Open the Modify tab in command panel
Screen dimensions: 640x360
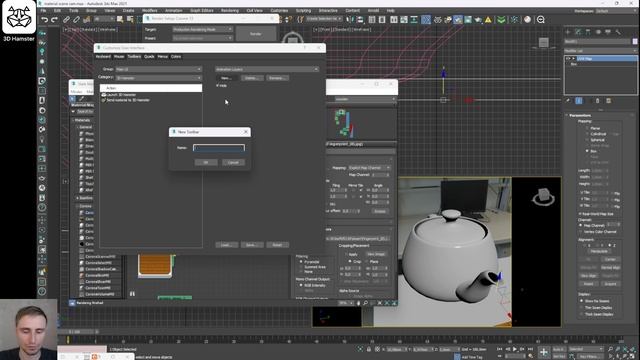[578, 31]
